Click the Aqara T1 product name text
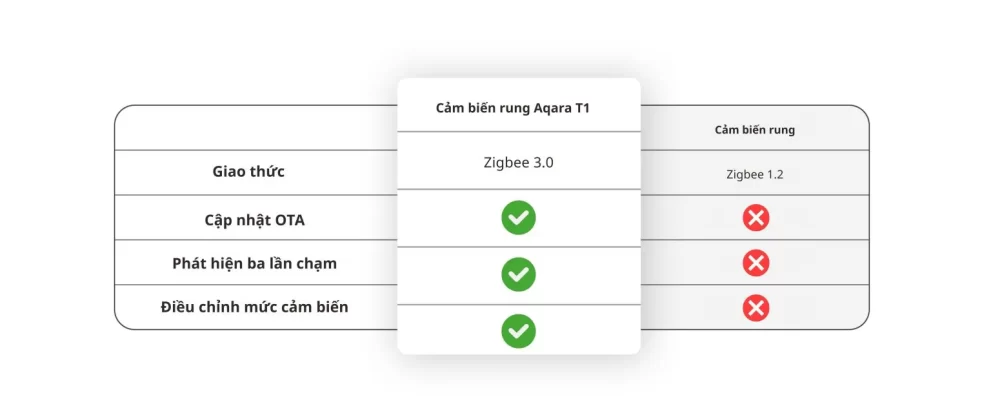The width and height of the screenshot is (991, 406). 563,108
